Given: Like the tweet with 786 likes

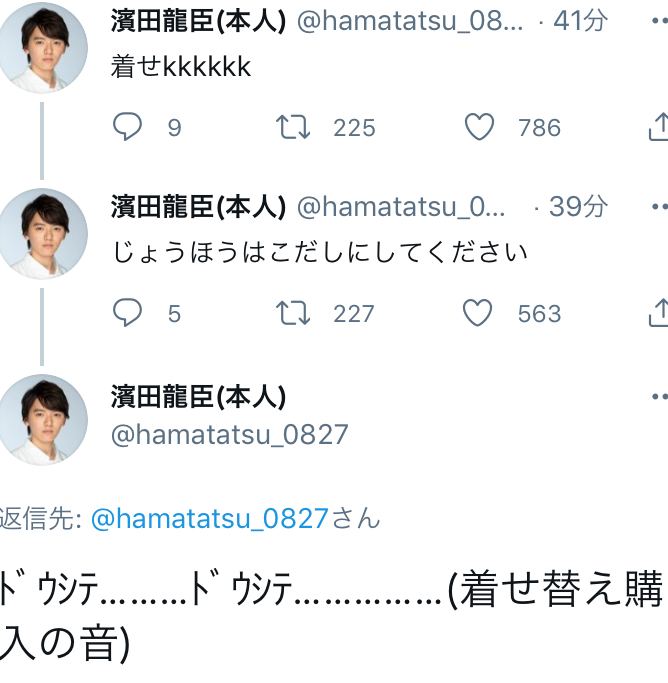Looking at the screenshot, I should click(x=480, y=127).
